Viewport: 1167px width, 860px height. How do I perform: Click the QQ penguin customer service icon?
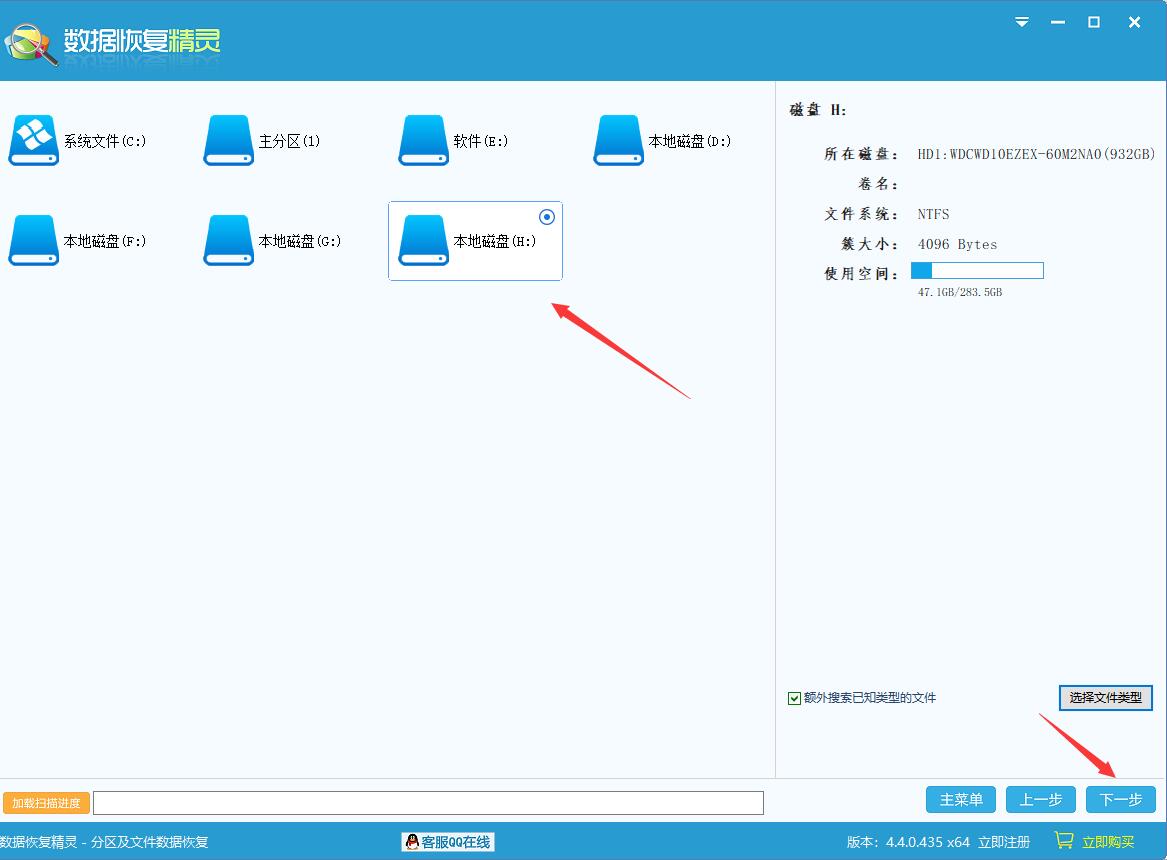tap(411, 842)
